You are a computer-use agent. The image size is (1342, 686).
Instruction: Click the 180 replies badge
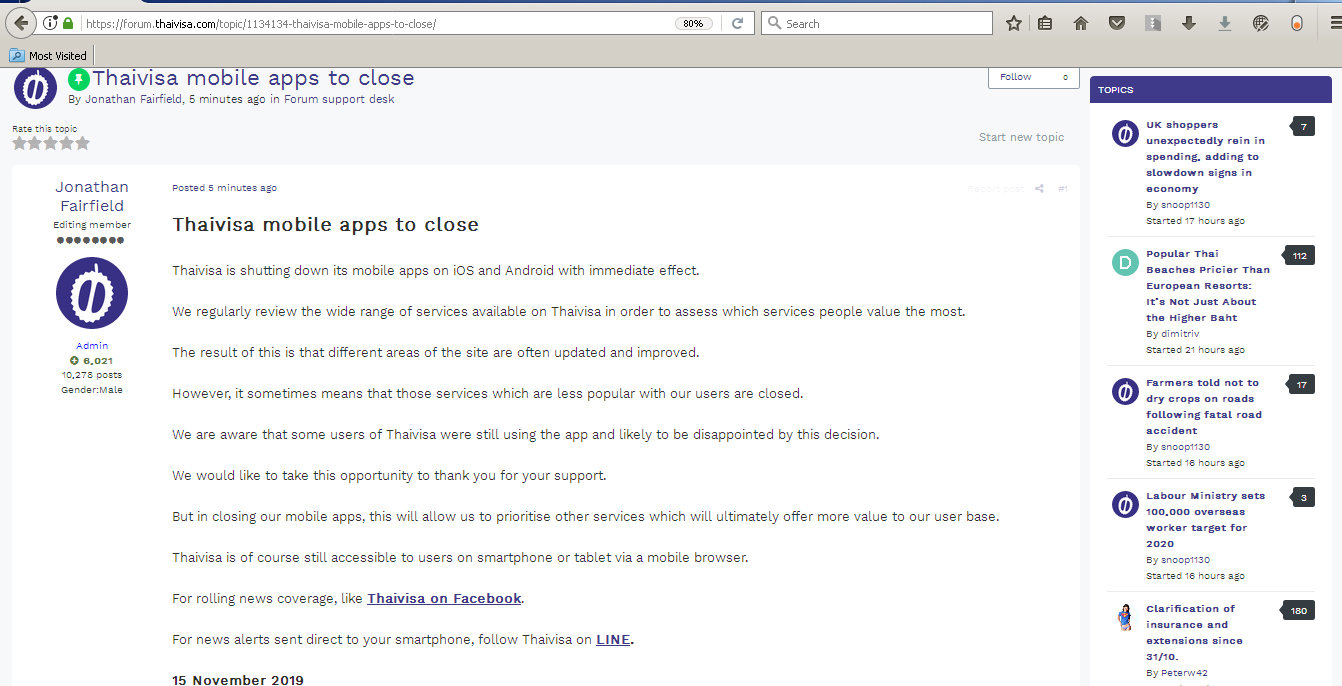pyautogui.click(x=1299, y=610)
